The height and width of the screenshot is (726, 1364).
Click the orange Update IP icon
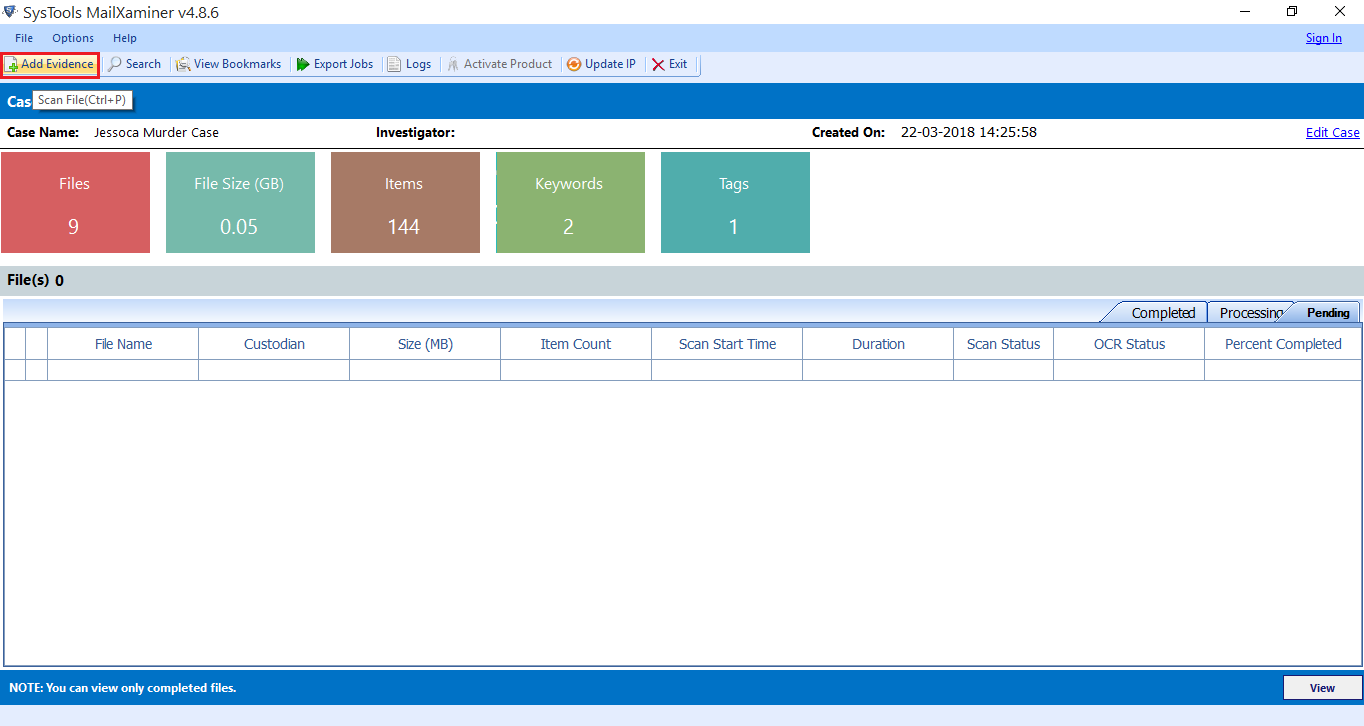pos(574,64)
